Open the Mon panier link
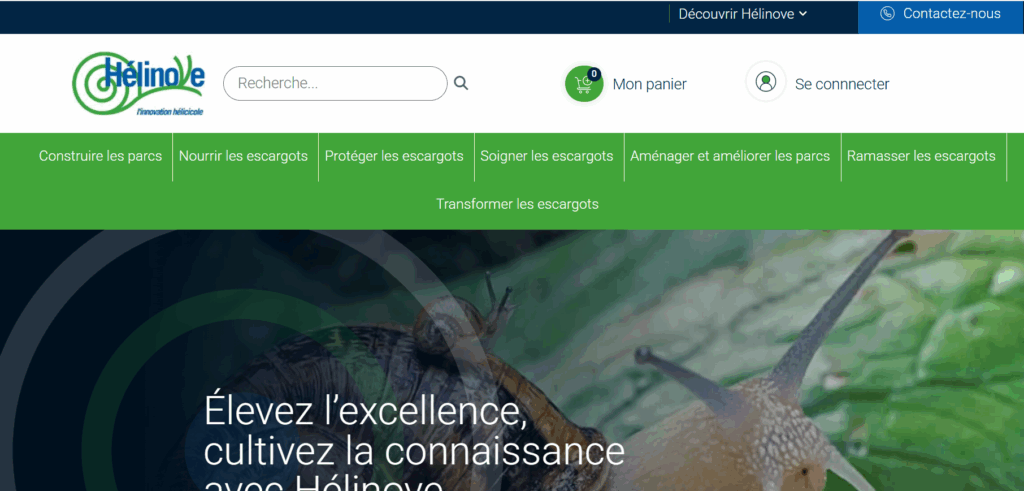 [649, 84]
